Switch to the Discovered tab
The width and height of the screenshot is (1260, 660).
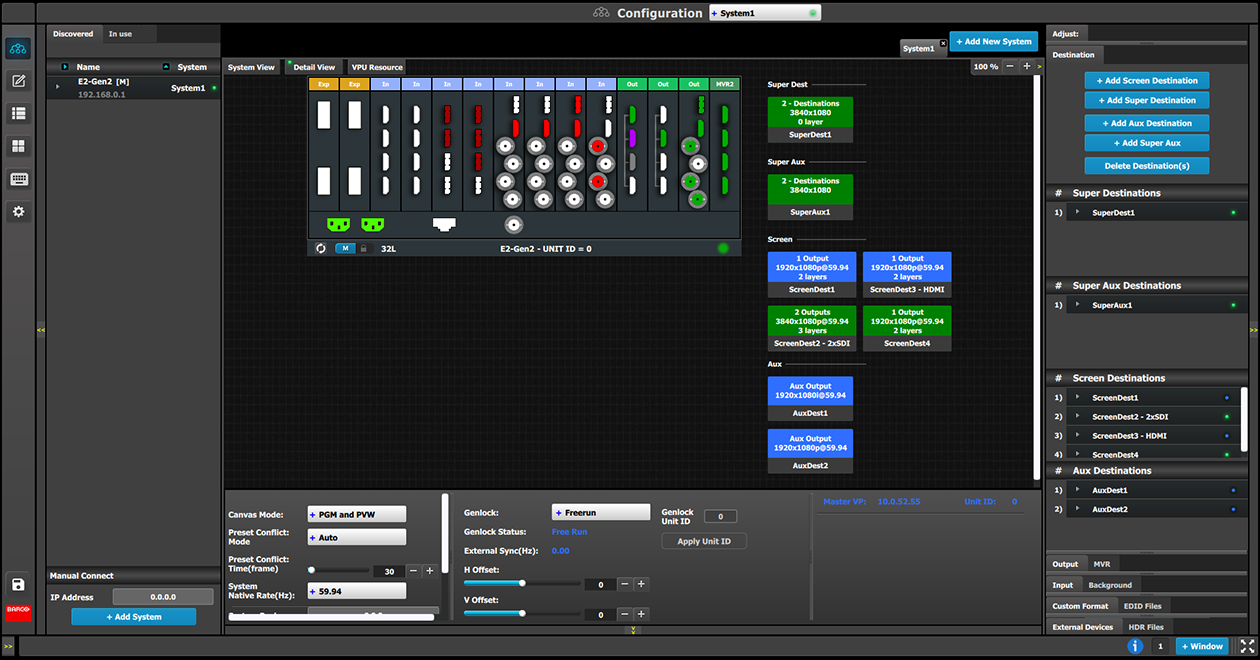click(73, 34)
